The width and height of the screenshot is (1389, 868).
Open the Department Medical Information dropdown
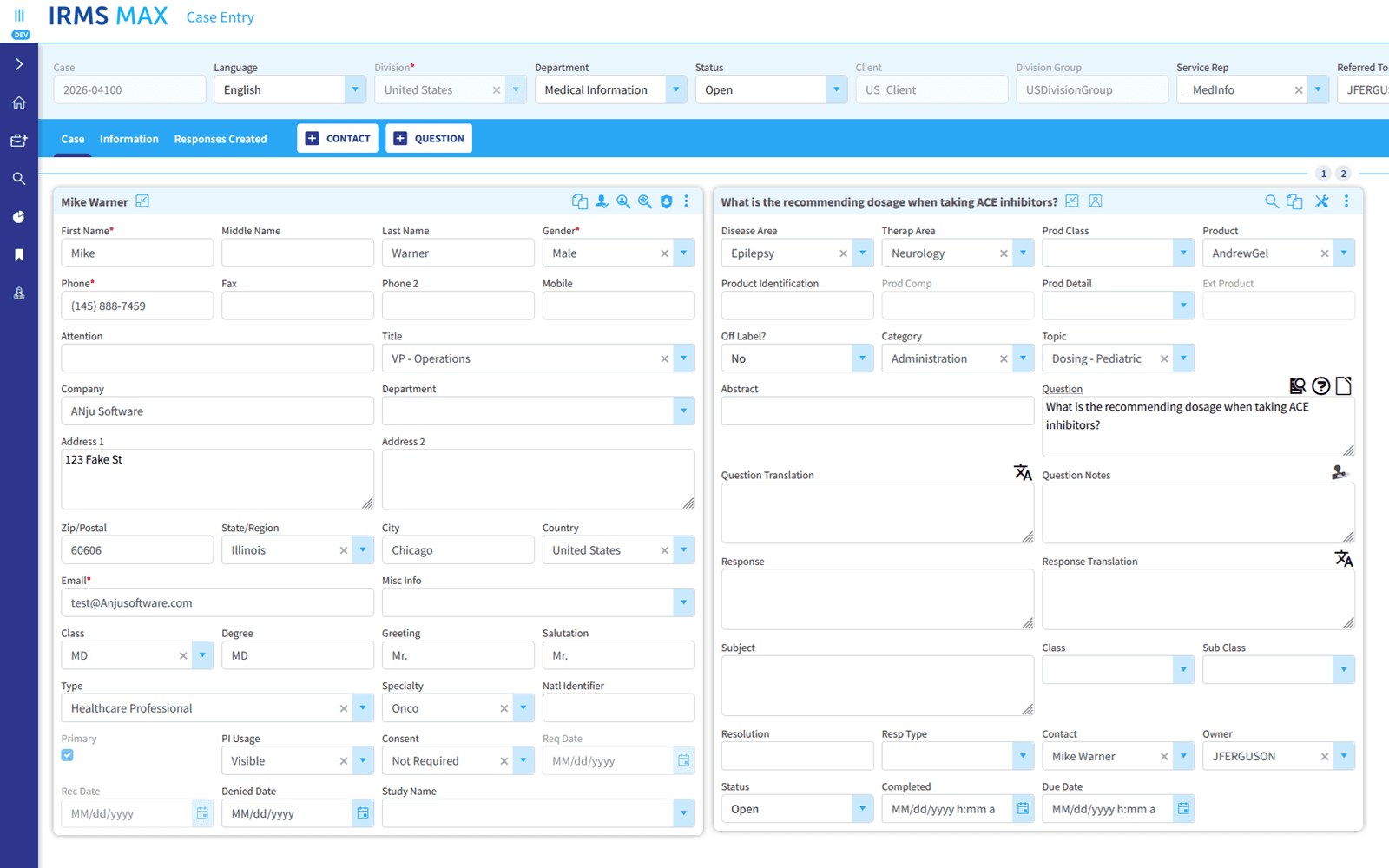coord(676,89)
